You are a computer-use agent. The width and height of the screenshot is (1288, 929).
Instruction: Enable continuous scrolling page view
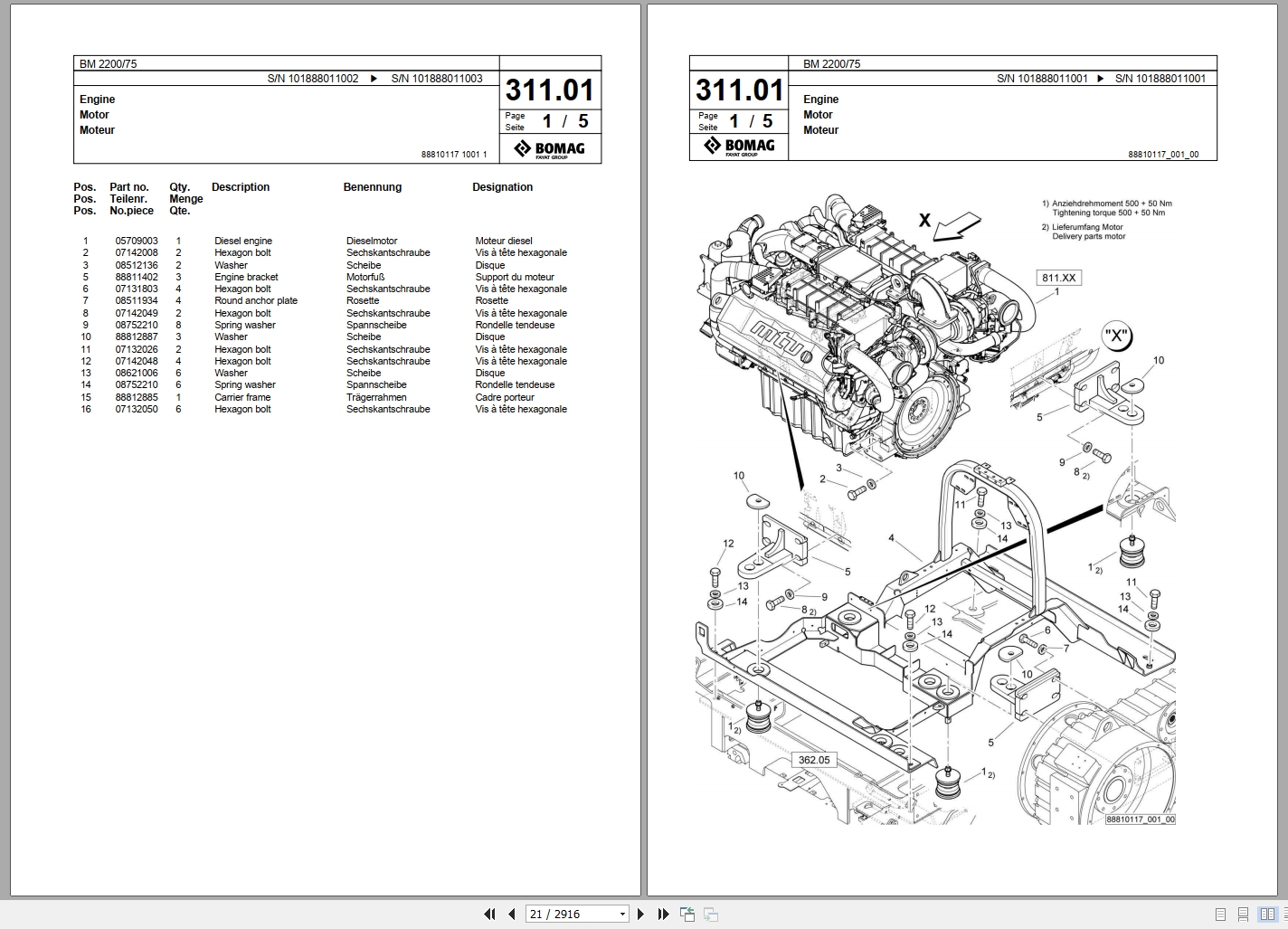[x=1244, y=914]
